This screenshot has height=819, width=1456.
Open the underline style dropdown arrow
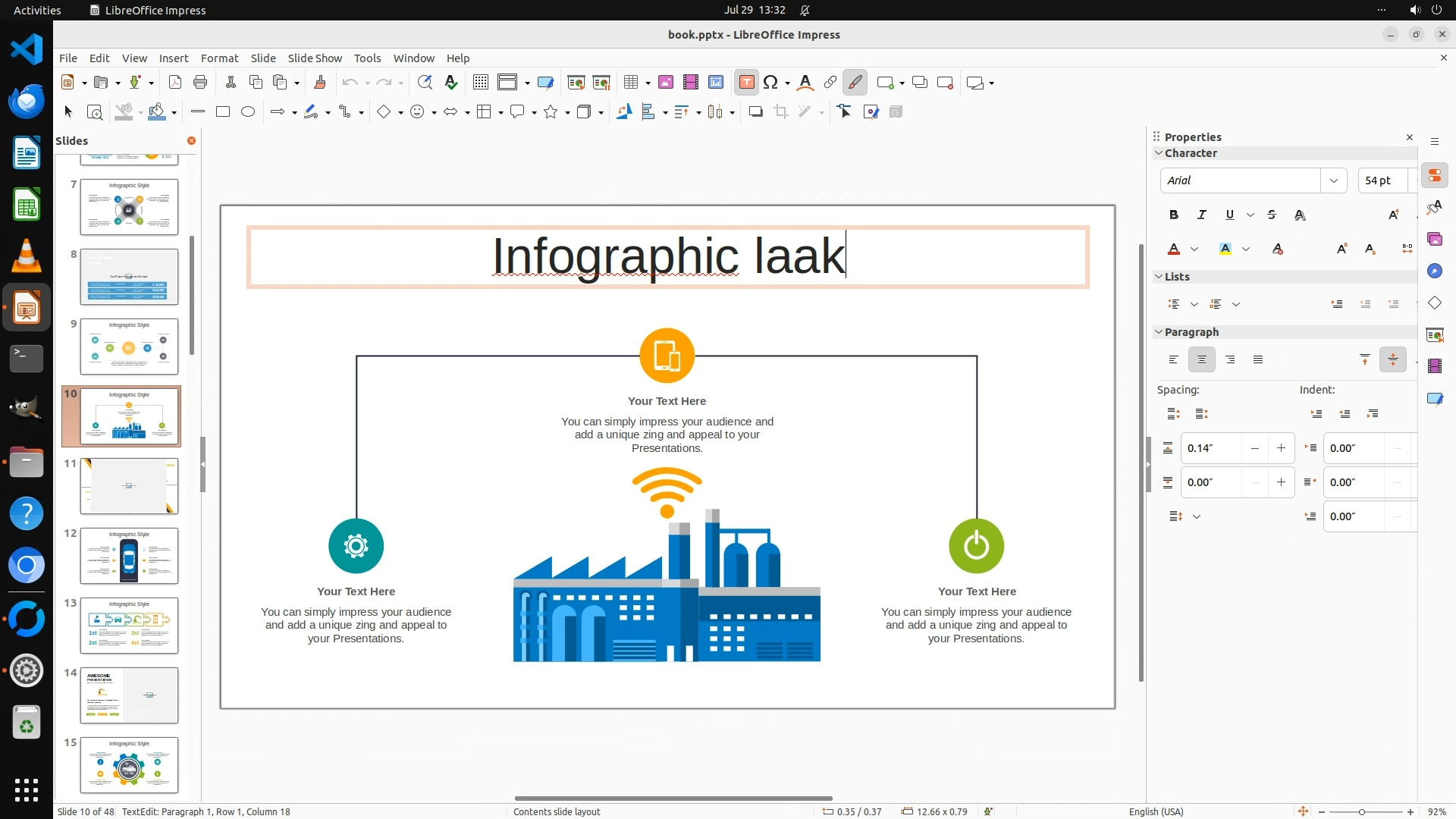[x=1250, y=215]
